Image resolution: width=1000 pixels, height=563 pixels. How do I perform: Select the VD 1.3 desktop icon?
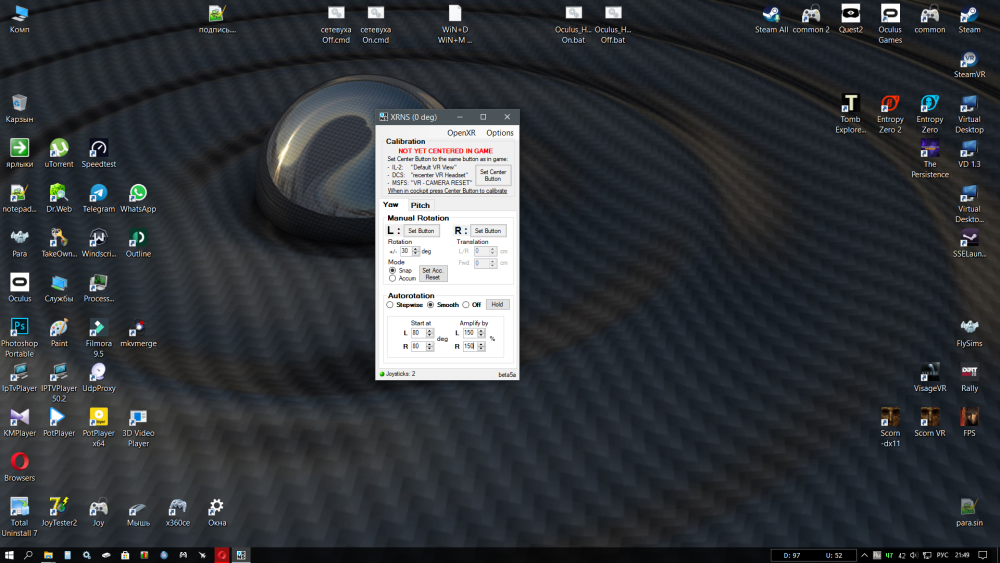click(969, 154)
